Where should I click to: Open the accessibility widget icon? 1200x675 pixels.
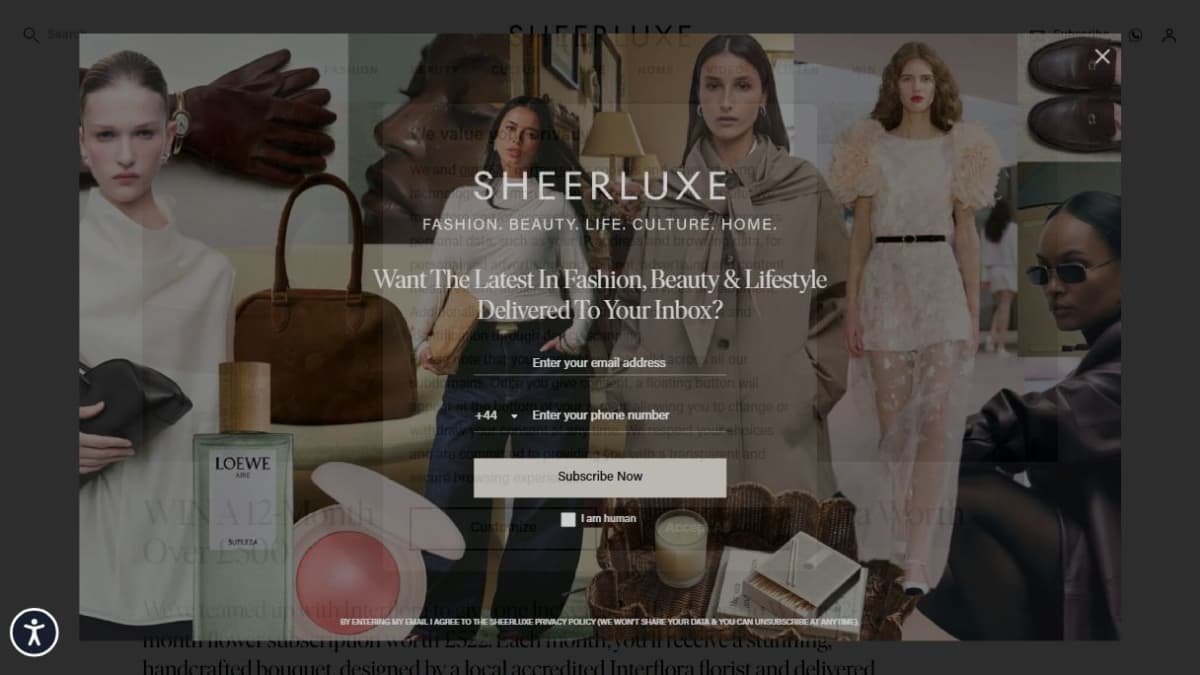34,632
